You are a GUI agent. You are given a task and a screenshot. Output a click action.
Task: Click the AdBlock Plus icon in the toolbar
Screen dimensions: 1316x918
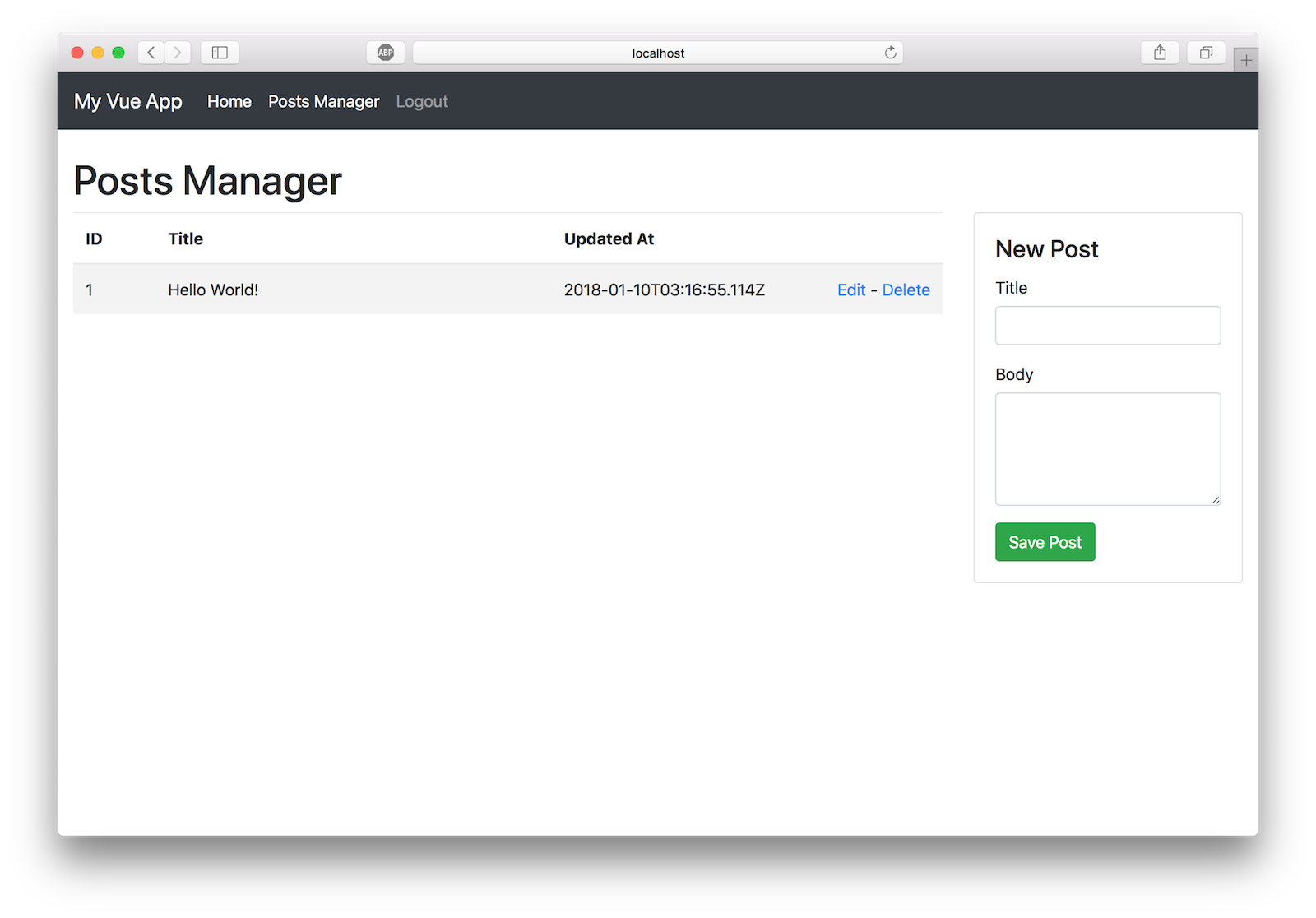click(x=385, y=52)
